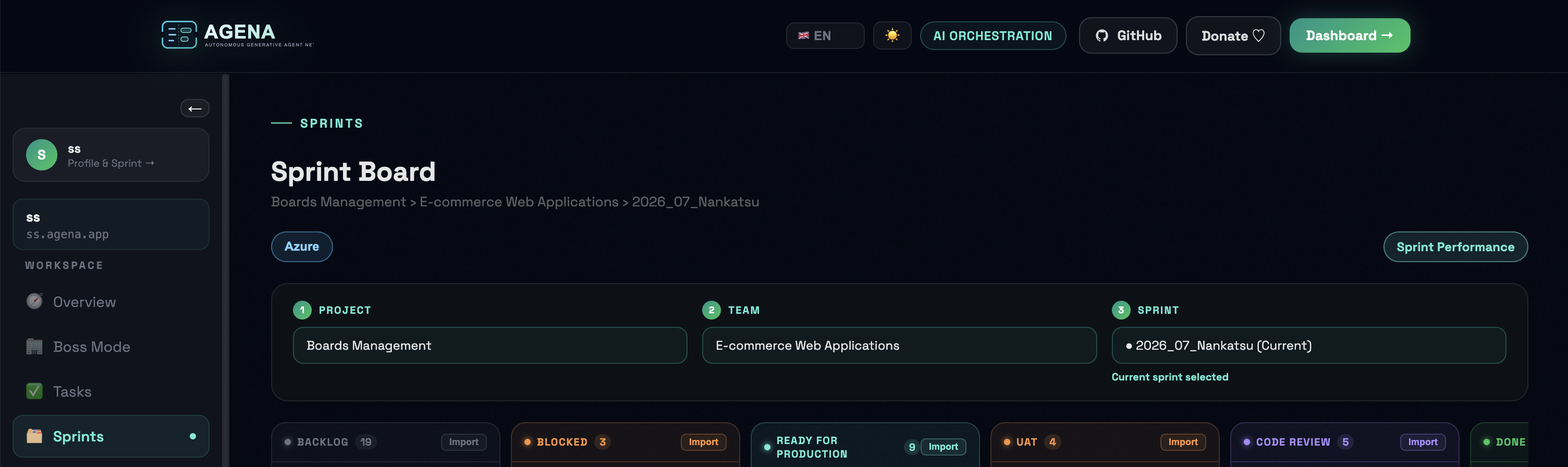Go to Dashboard

1349,35
